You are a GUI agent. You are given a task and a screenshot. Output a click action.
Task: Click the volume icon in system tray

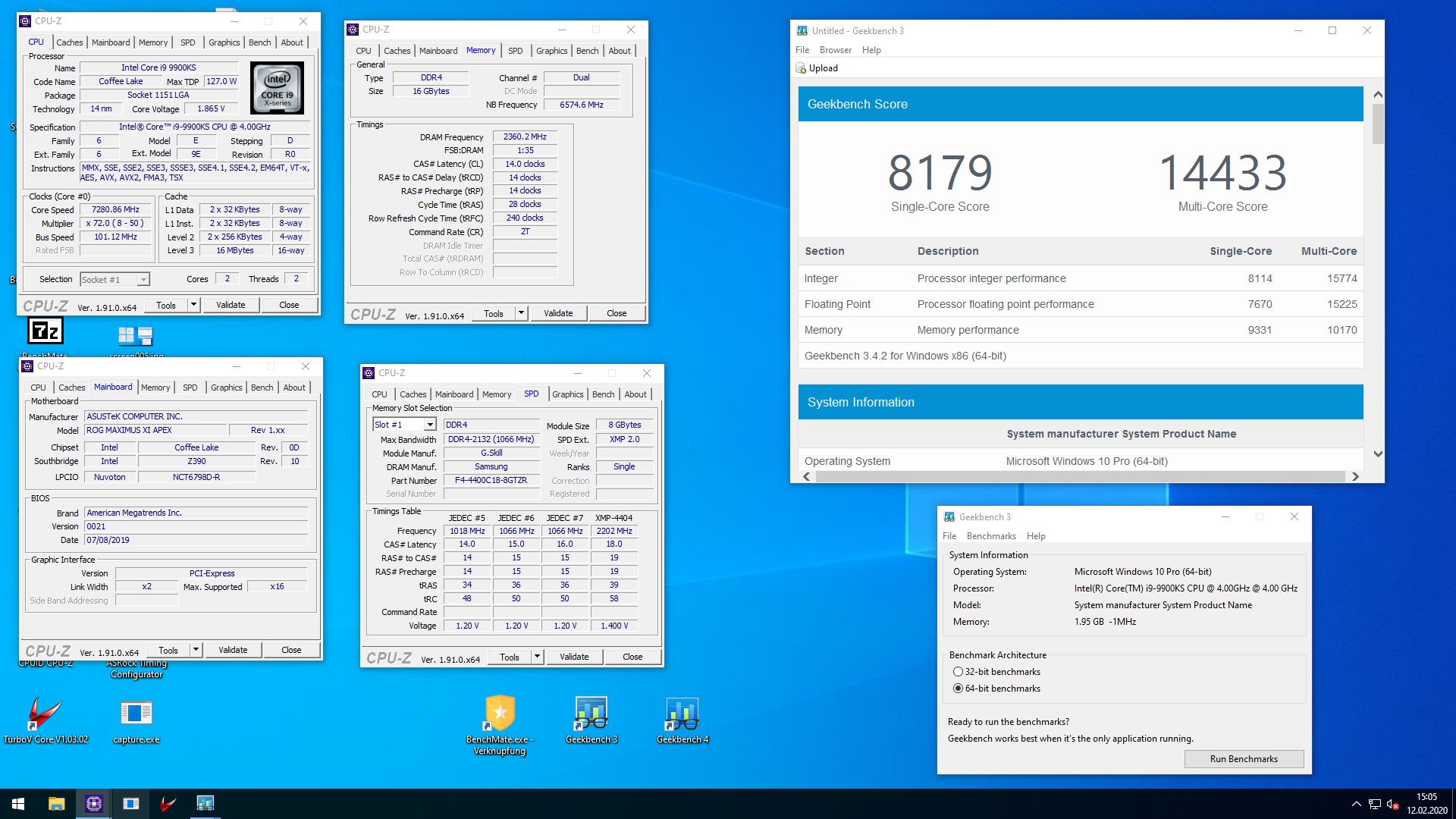(1393, 805)
